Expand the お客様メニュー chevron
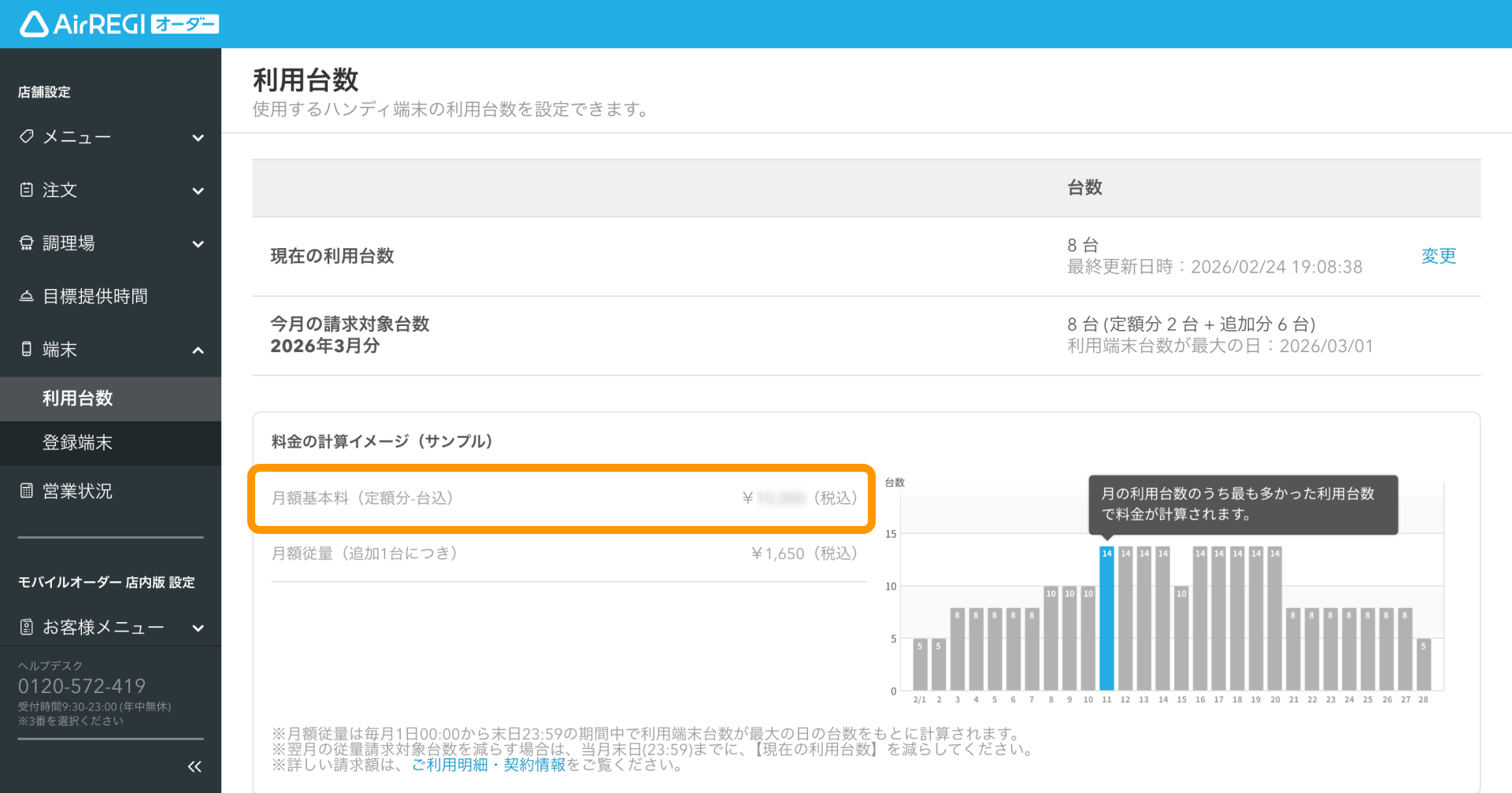 [198, 628]
